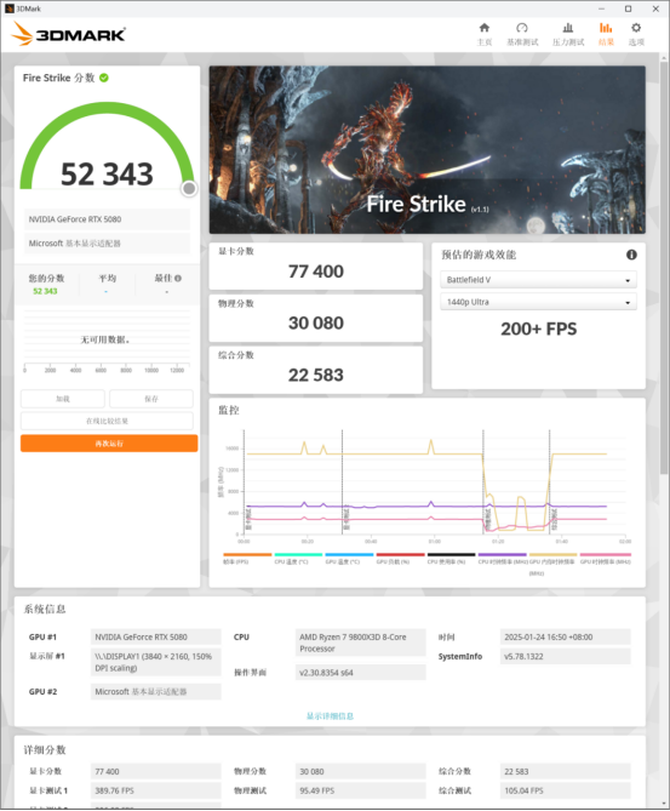The height and width of the screenshot is (811, 670).
Task: Click the info icon next to 最佳
Action: tap(178, 278)
